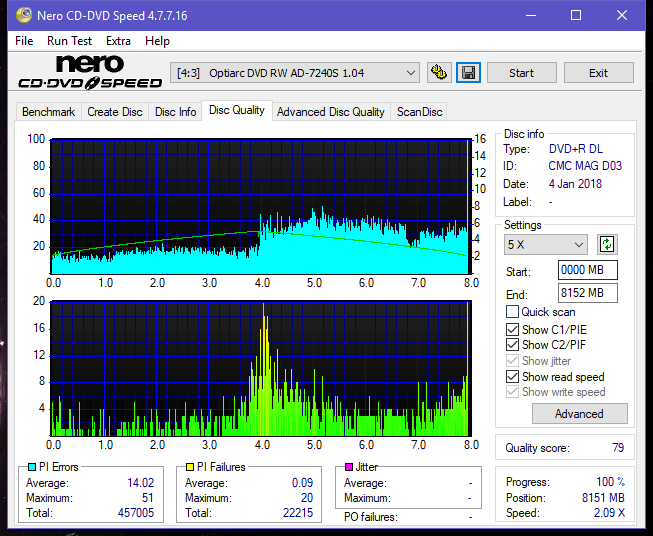
Task: Open the File menu
Action: (24, 41)
